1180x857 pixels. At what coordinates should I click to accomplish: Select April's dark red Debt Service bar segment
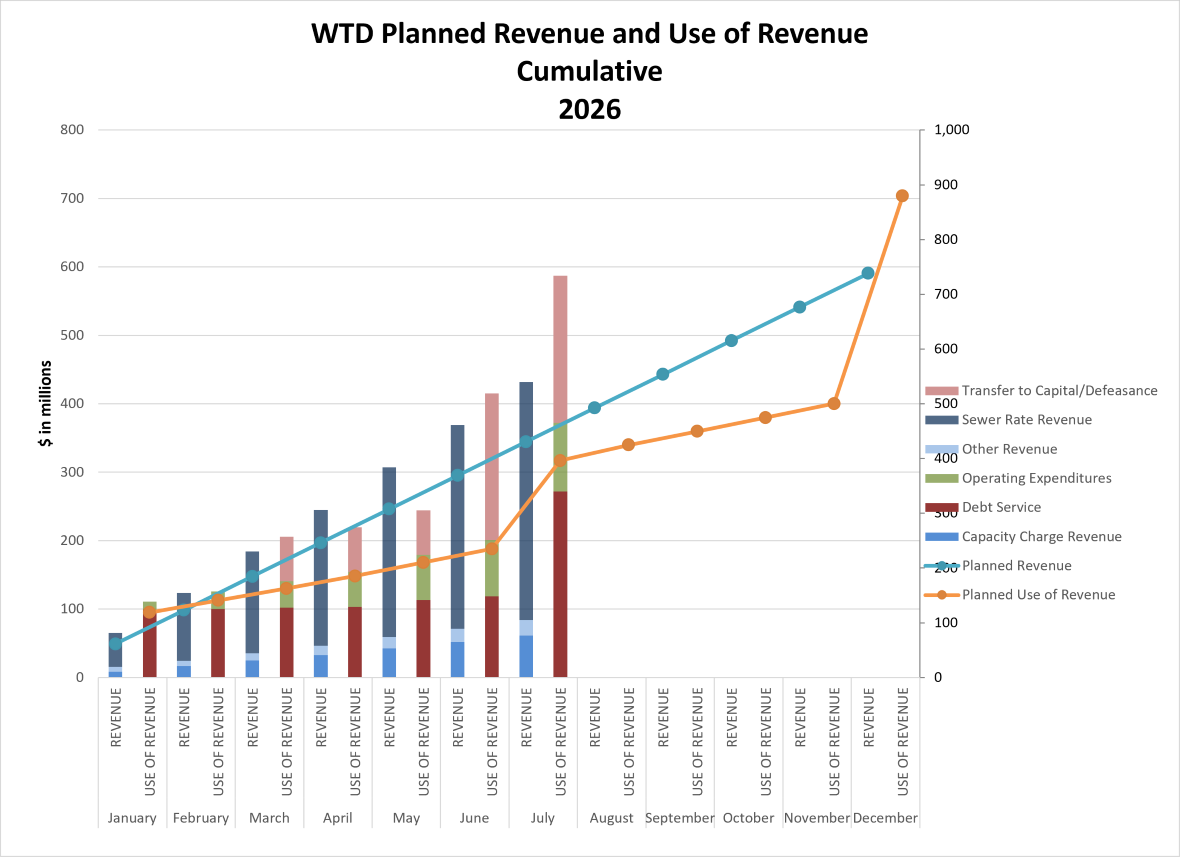click(x=355, y=642)
